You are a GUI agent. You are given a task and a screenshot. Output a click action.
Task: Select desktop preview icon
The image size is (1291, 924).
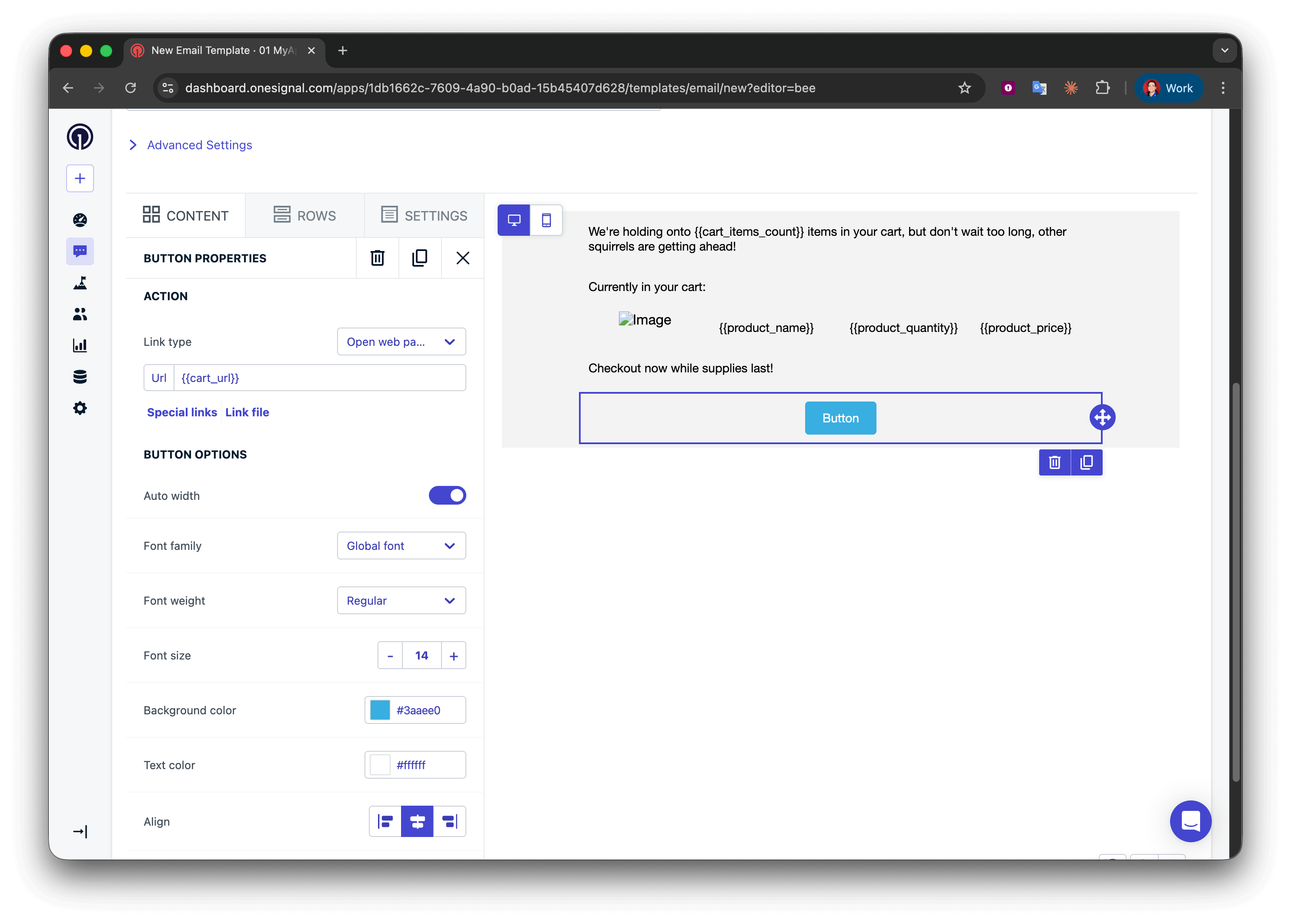[514, 220]
